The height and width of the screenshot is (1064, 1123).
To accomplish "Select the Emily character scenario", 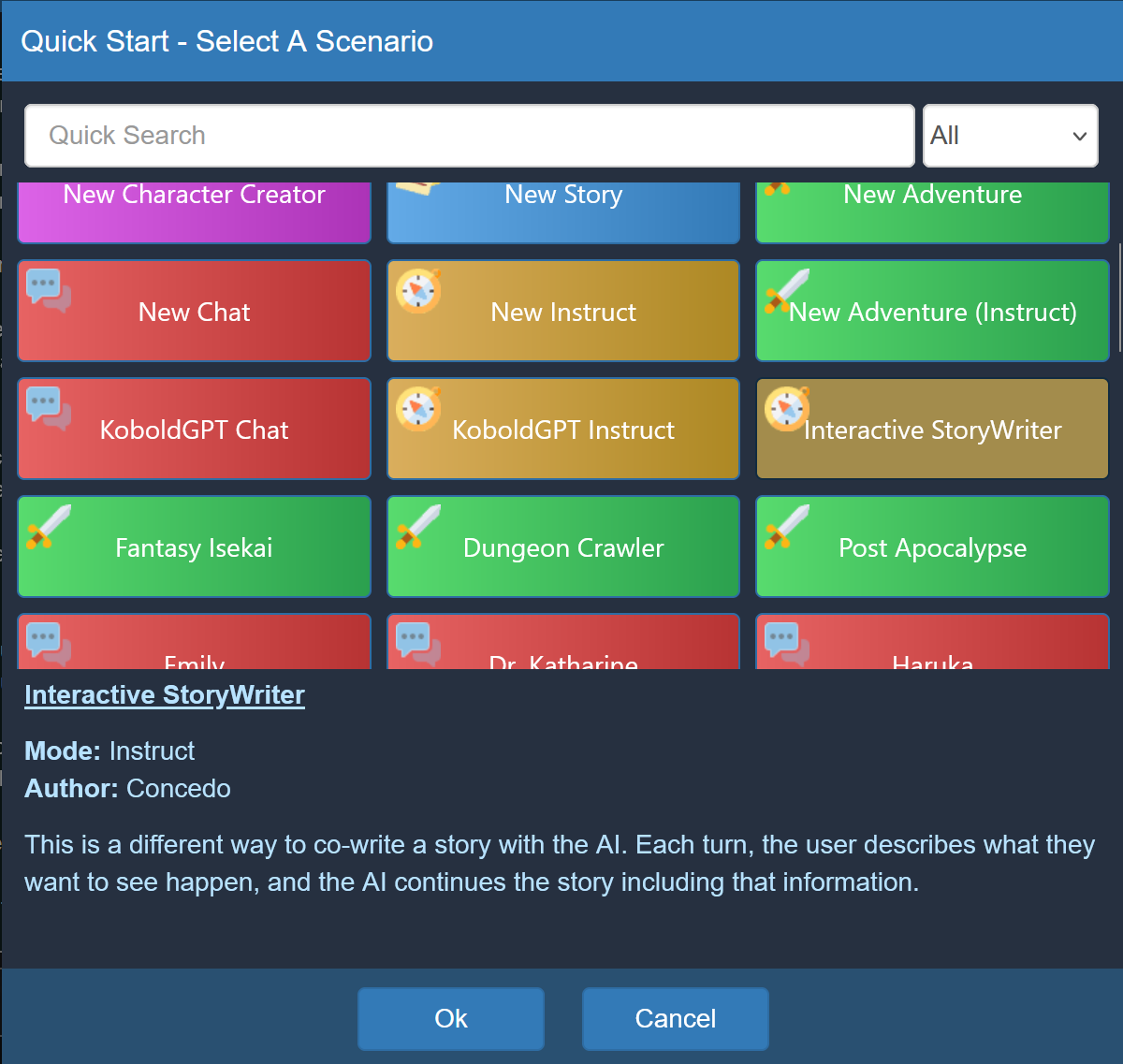I will tap(195, 642).
